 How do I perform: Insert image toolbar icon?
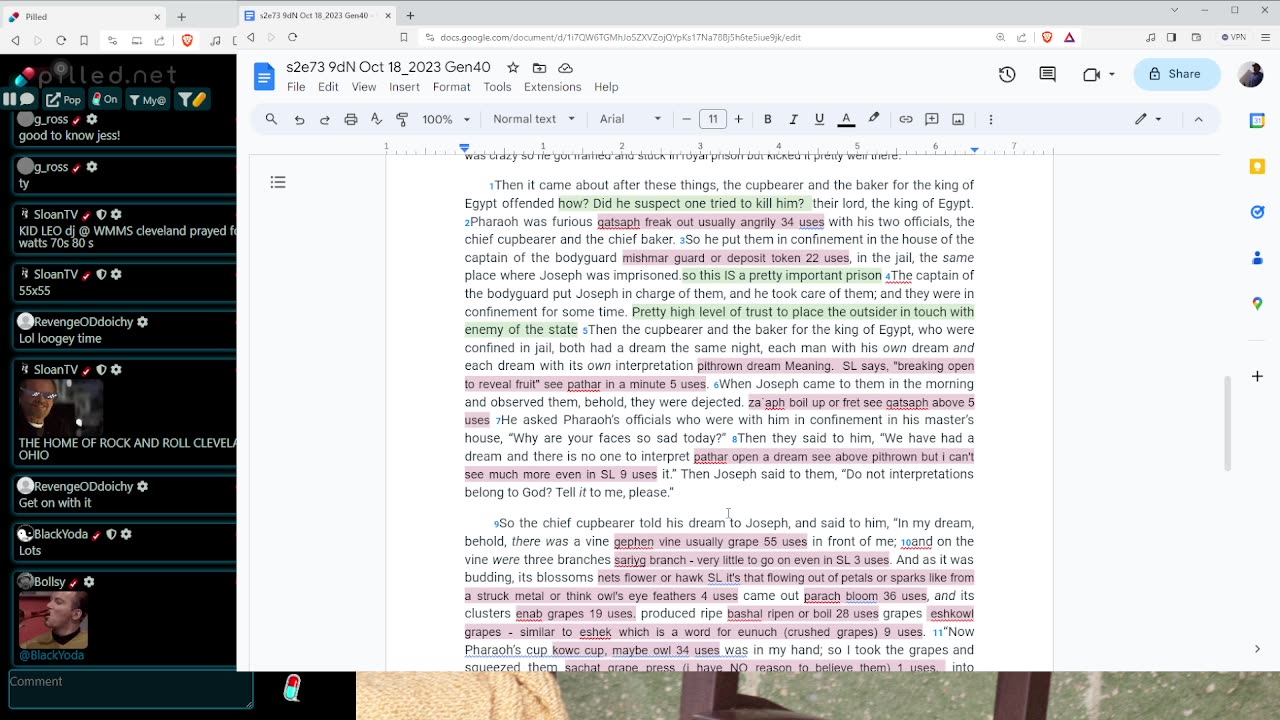pyautogui.click(x=958, y=119)
